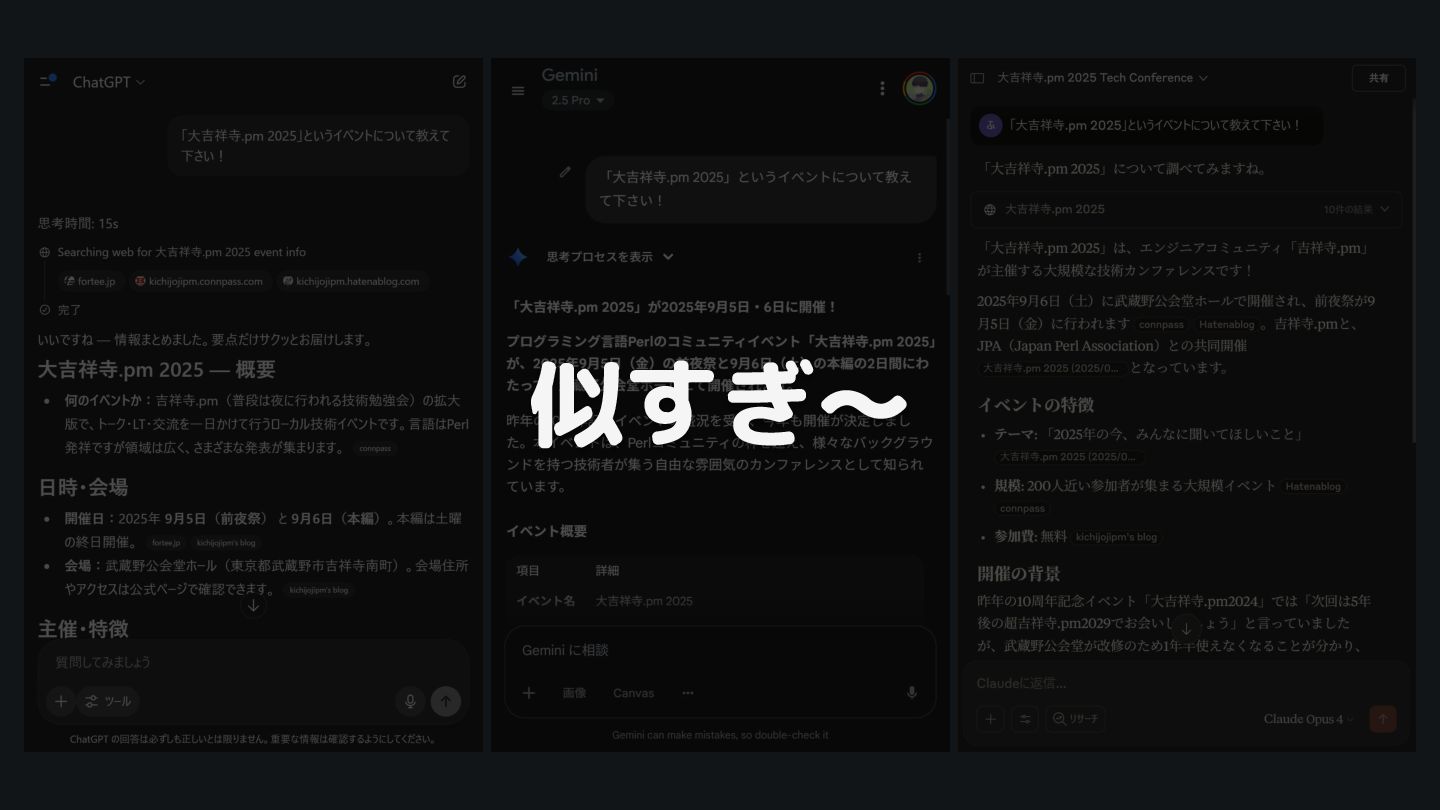Click the Claude 共有 share button
The width and height of the screenshot is (1440, 810).
[1379, 78]
